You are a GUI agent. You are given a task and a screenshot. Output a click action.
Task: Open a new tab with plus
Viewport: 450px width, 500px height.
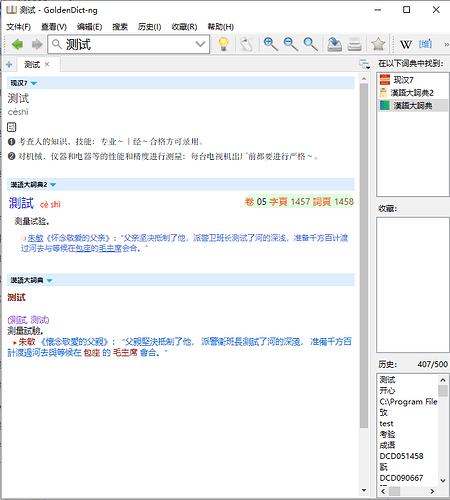(9, 64)
